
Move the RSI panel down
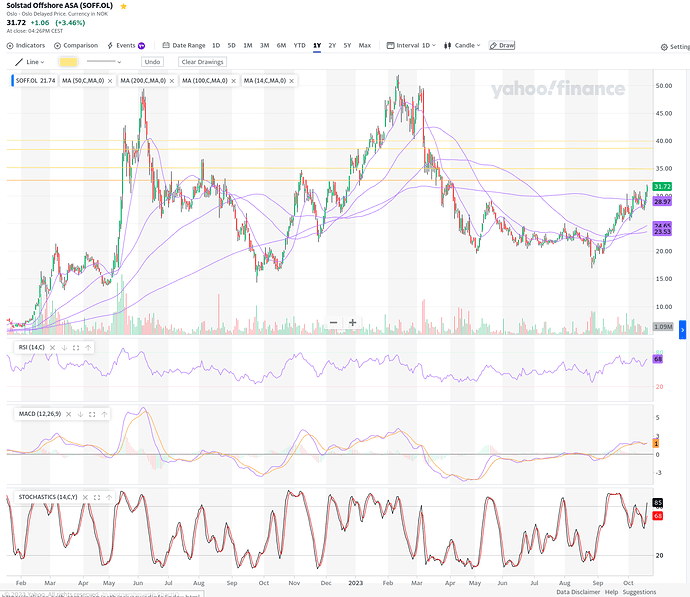[x=64, y=348]
